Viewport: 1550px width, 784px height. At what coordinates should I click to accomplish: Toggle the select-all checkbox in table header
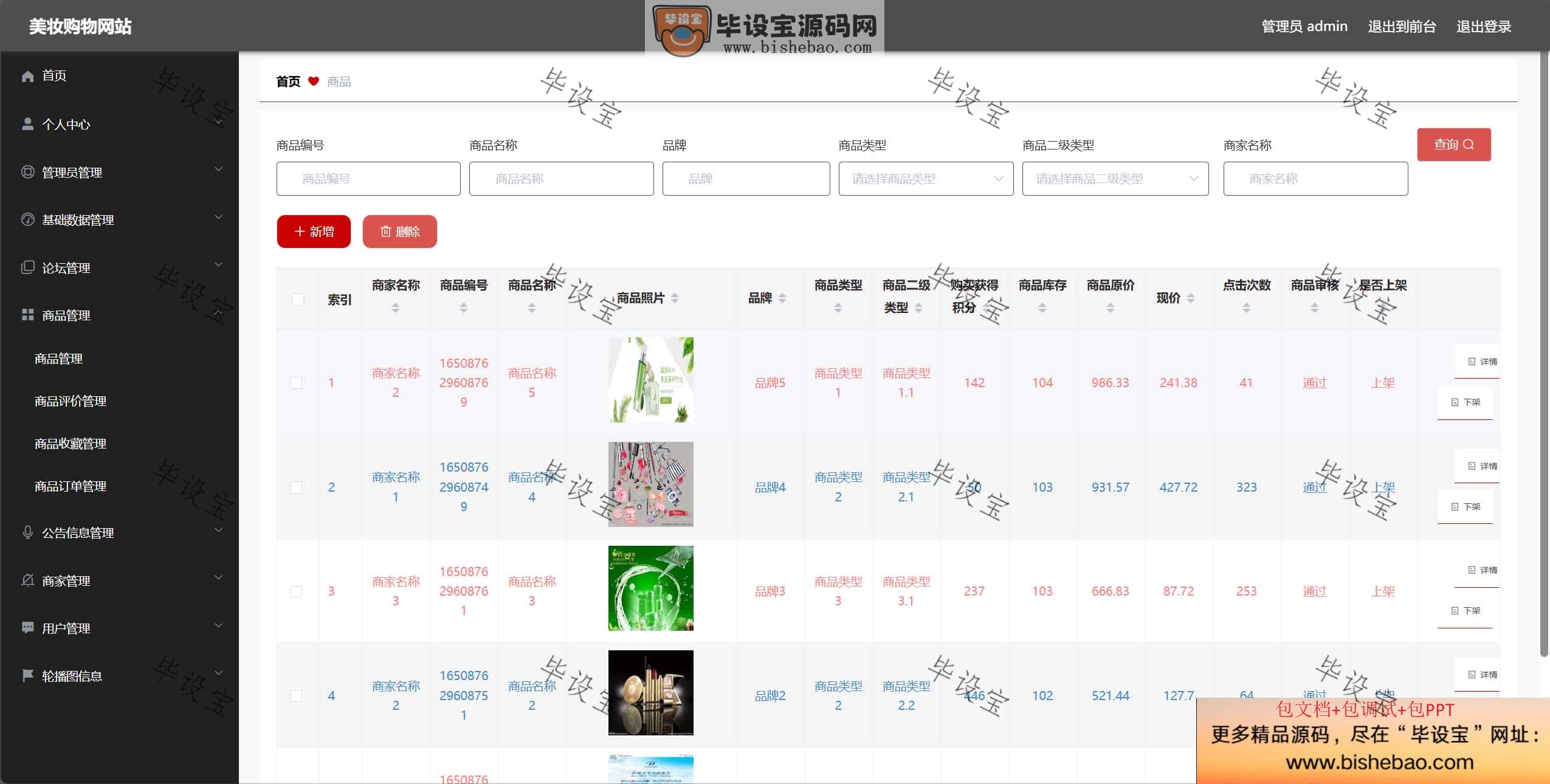pyautogui.click(x=298, y=299)
